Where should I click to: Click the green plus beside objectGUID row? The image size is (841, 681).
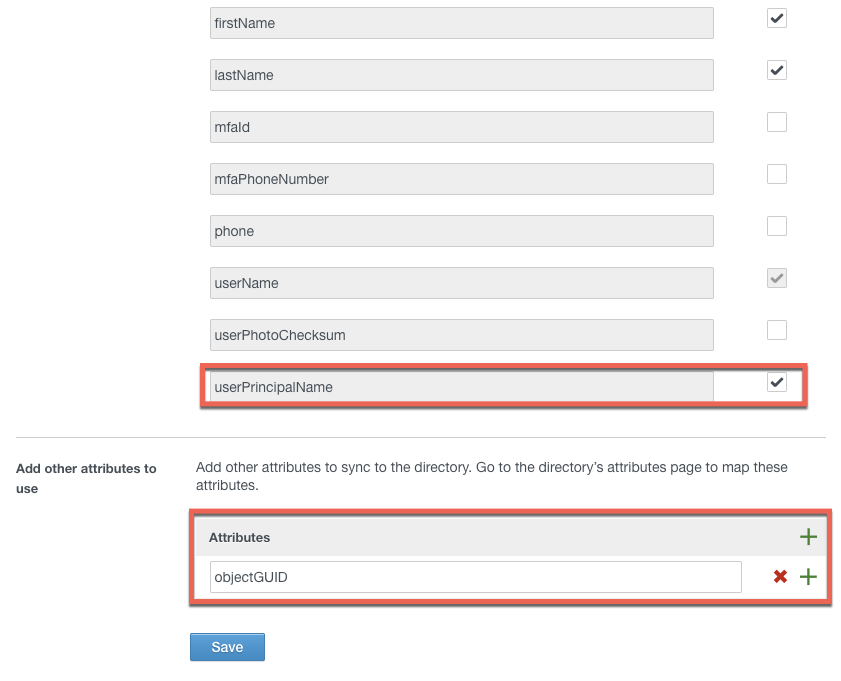pos(808,577)
